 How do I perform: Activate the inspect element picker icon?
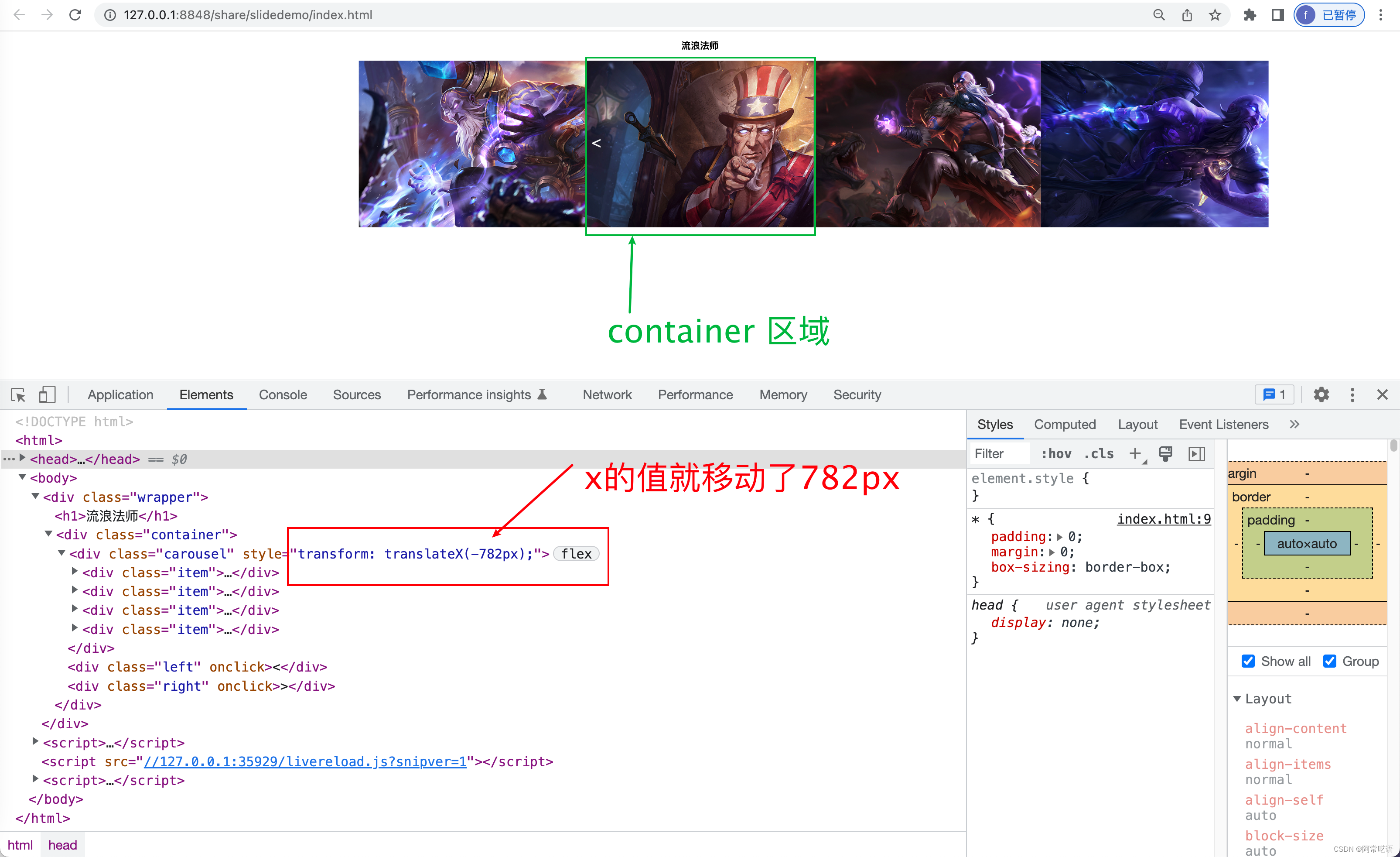pos(17,394)
